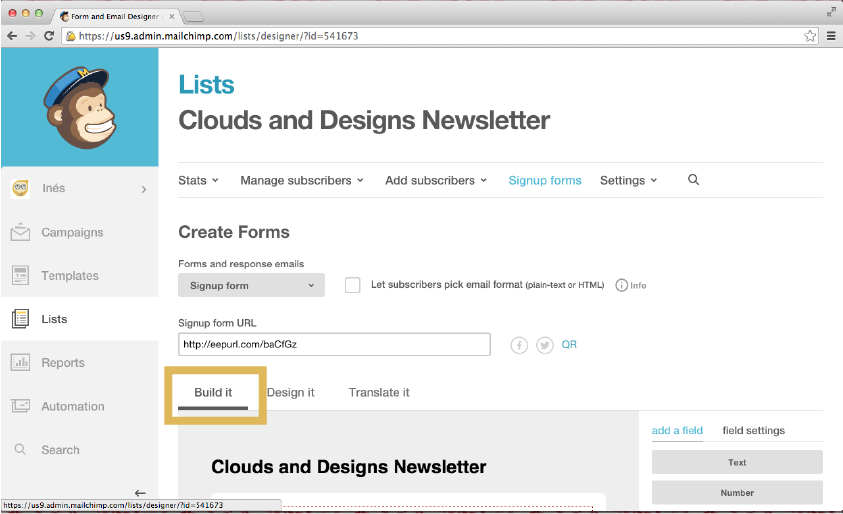Open Templates from the sidebar icon
Image resolution: width=843 pixels, height=514 pixels.
click(20, 275)
